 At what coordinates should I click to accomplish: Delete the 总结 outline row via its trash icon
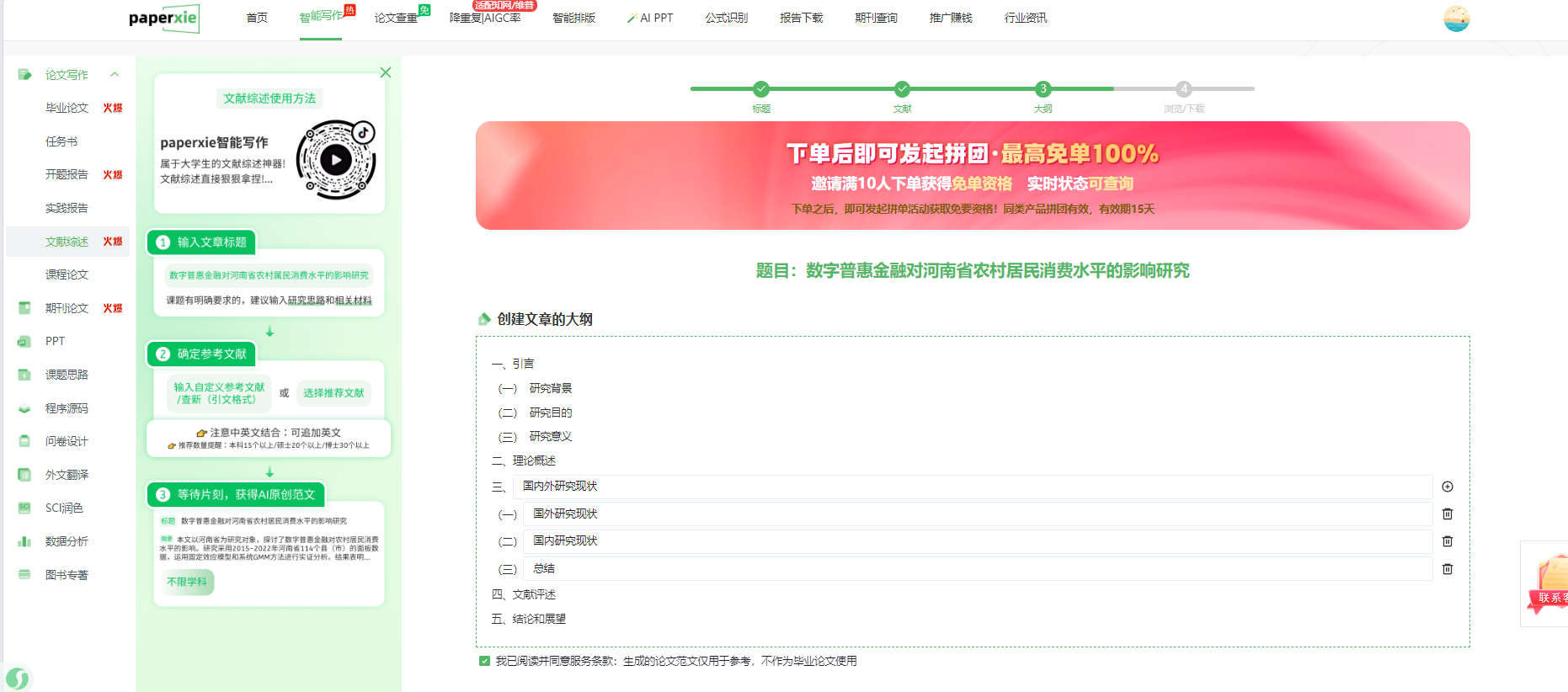[x=1447, y=569]
